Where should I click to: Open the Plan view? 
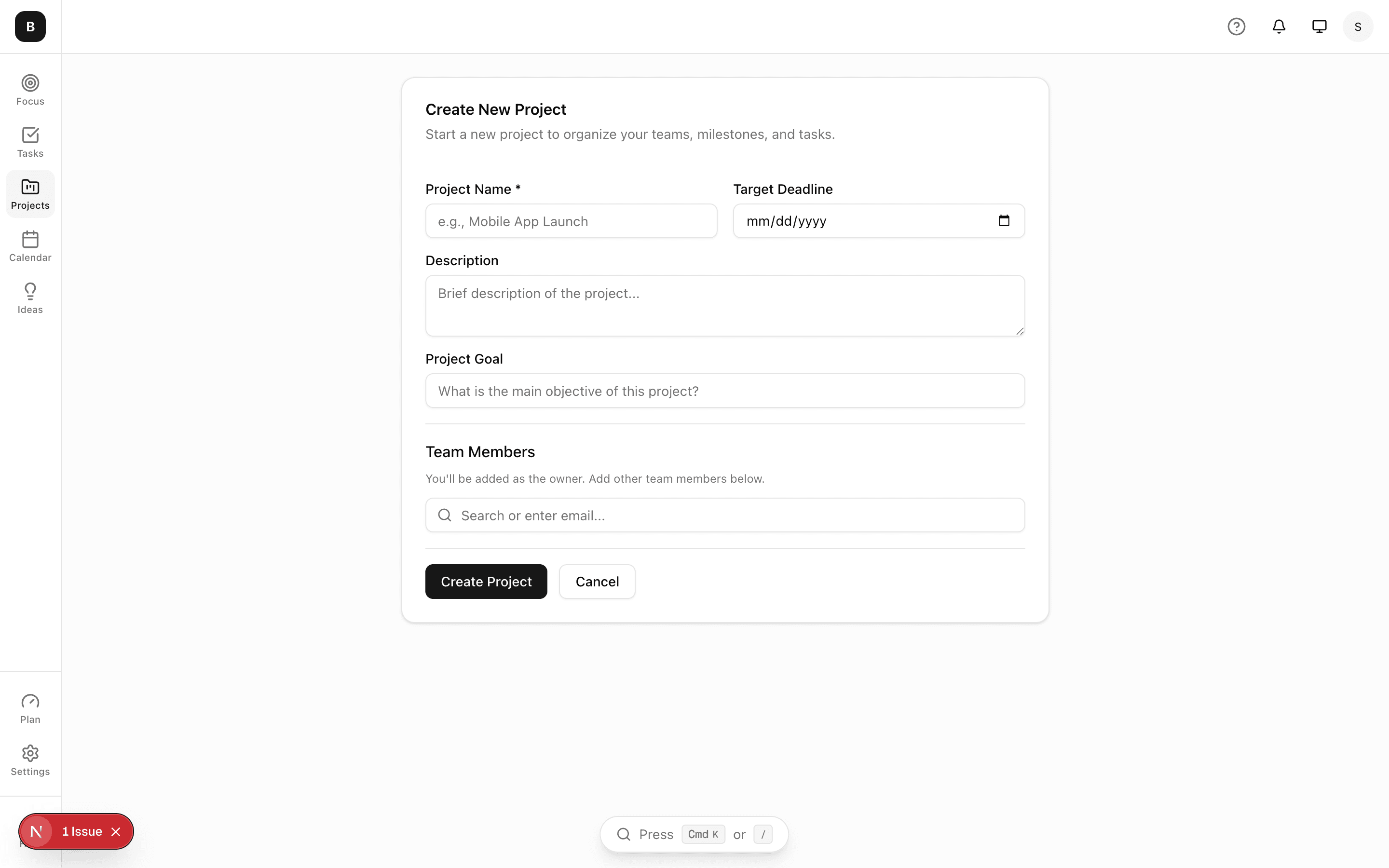click(30, 707)
